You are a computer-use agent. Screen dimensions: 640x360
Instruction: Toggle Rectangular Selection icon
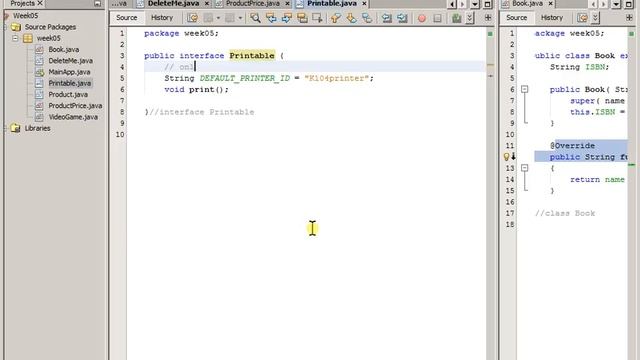tap(317, 18)
